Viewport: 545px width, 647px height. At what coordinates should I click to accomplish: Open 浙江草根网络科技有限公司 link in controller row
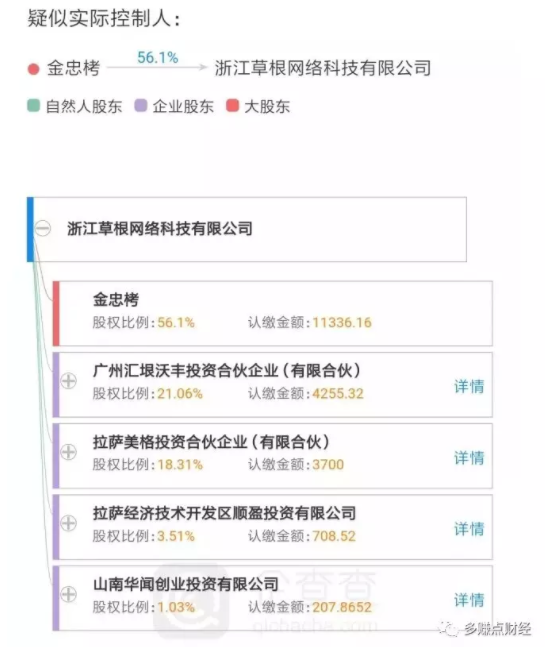323,68
